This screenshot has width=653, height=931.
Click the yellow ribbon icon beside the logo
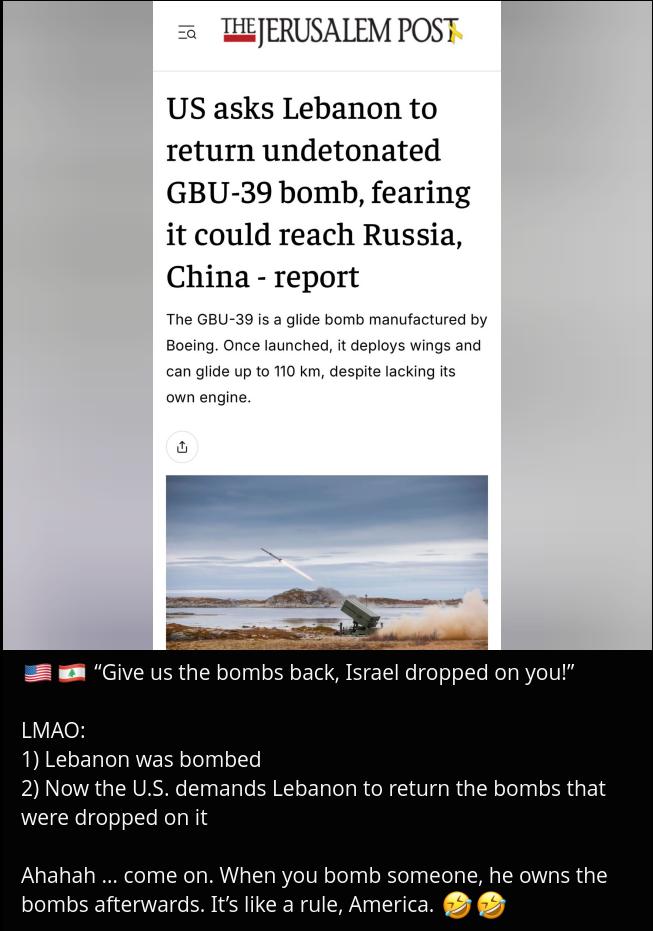click(455, 33)
